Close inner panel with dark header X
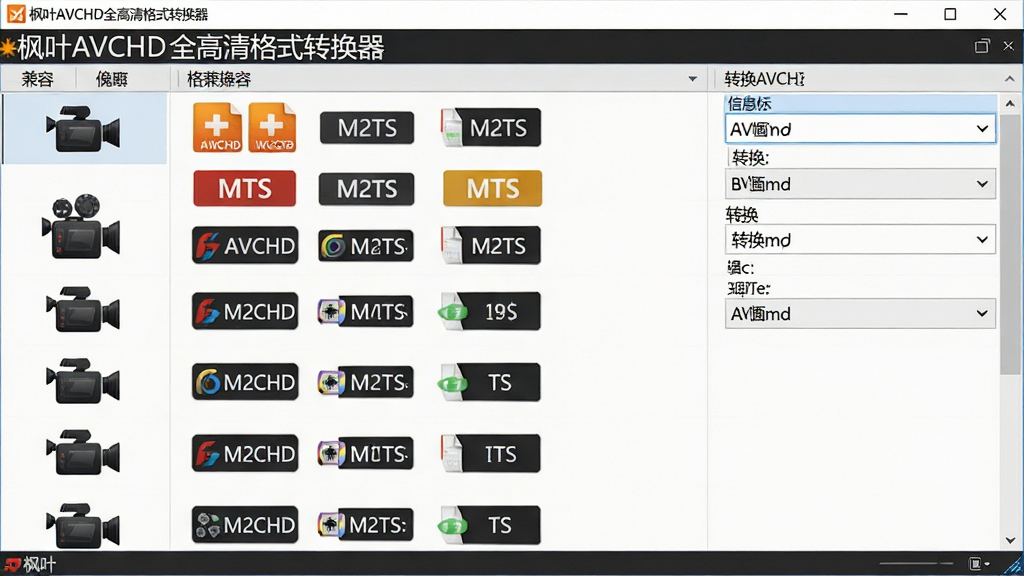Image resolution: width=1024 pixels, height=576 pixels. [1008, 46]
